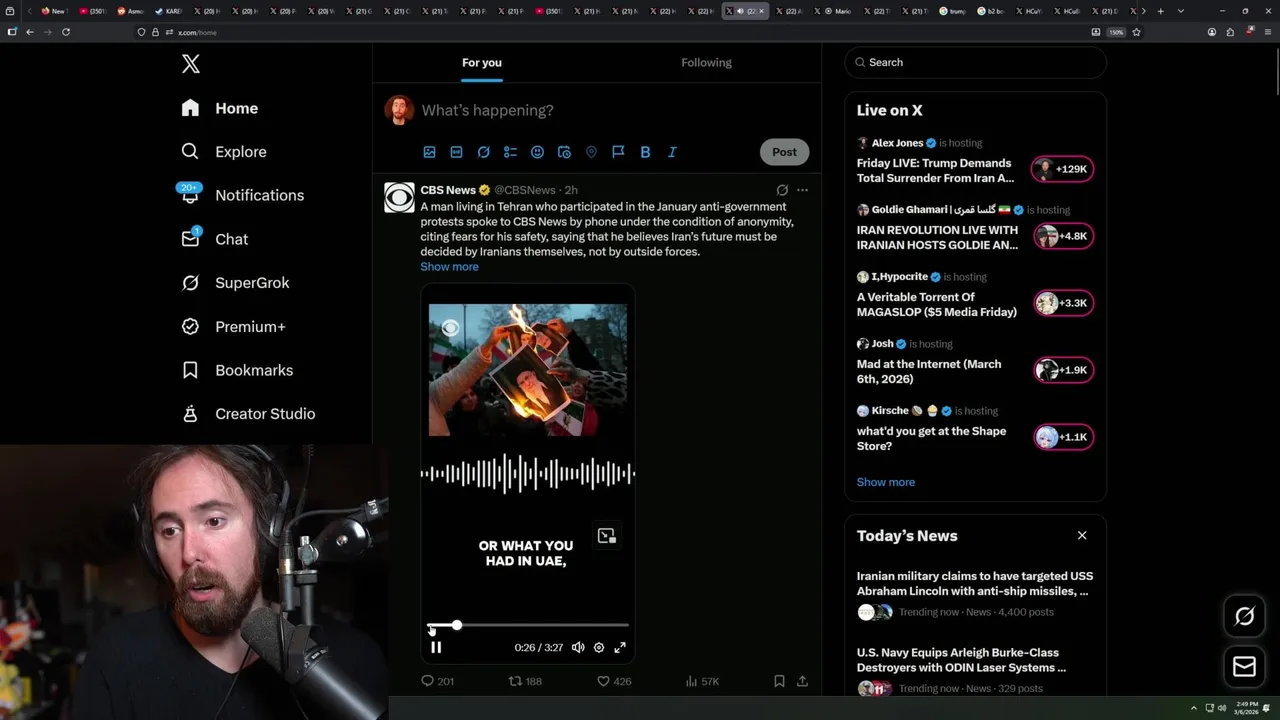Toggle bold formatting in composer
1280x720 pixels.
(x=645, y=152)
